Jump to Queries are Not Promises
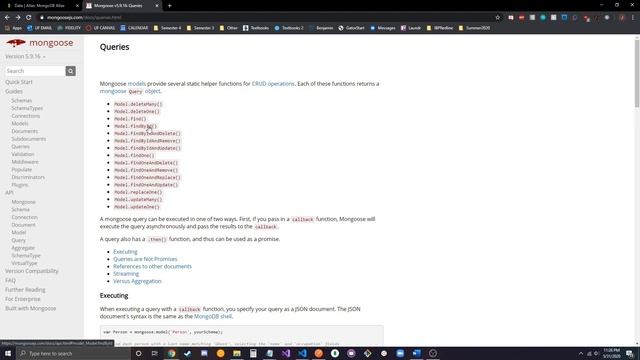 pyautogui.click(x=145, y=259)
